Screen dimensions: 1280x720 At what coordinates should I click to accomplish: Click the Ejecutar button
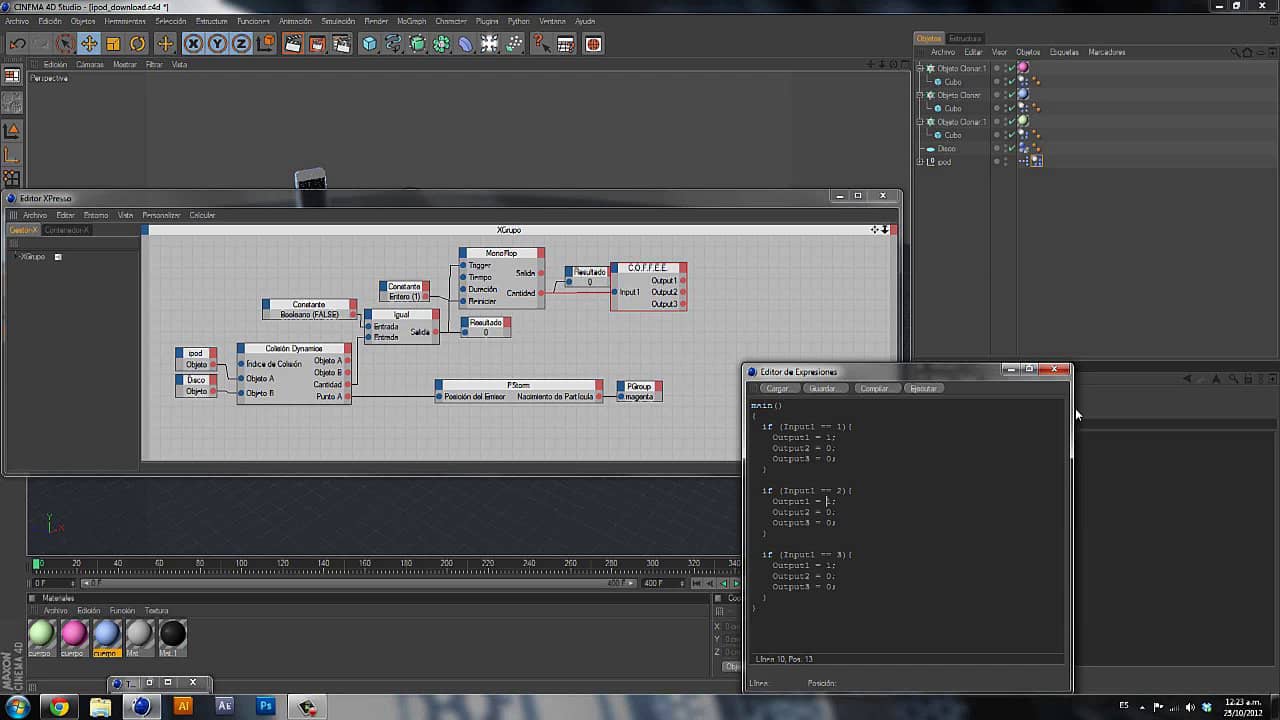[923, 388]
